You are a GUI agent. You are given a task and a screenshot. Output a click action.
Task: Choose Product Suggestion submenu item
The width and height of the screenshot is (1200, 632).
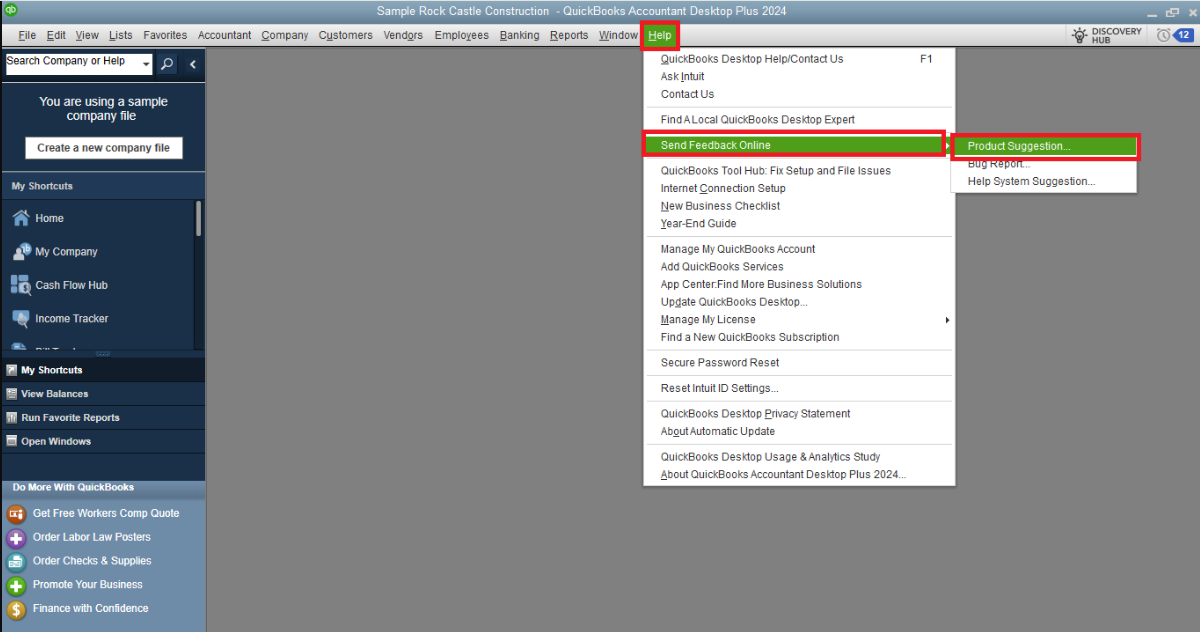point(1044,146)
